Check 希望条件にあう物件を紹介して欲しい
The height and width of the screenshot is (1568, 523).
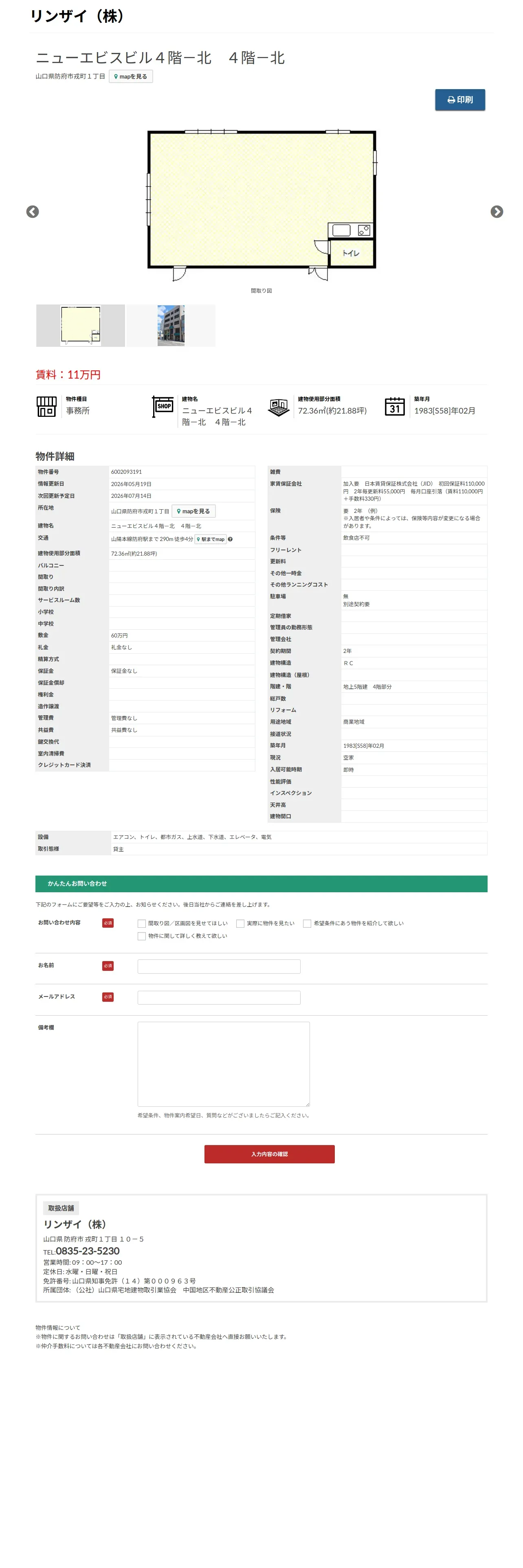click(x=307, y=923)
